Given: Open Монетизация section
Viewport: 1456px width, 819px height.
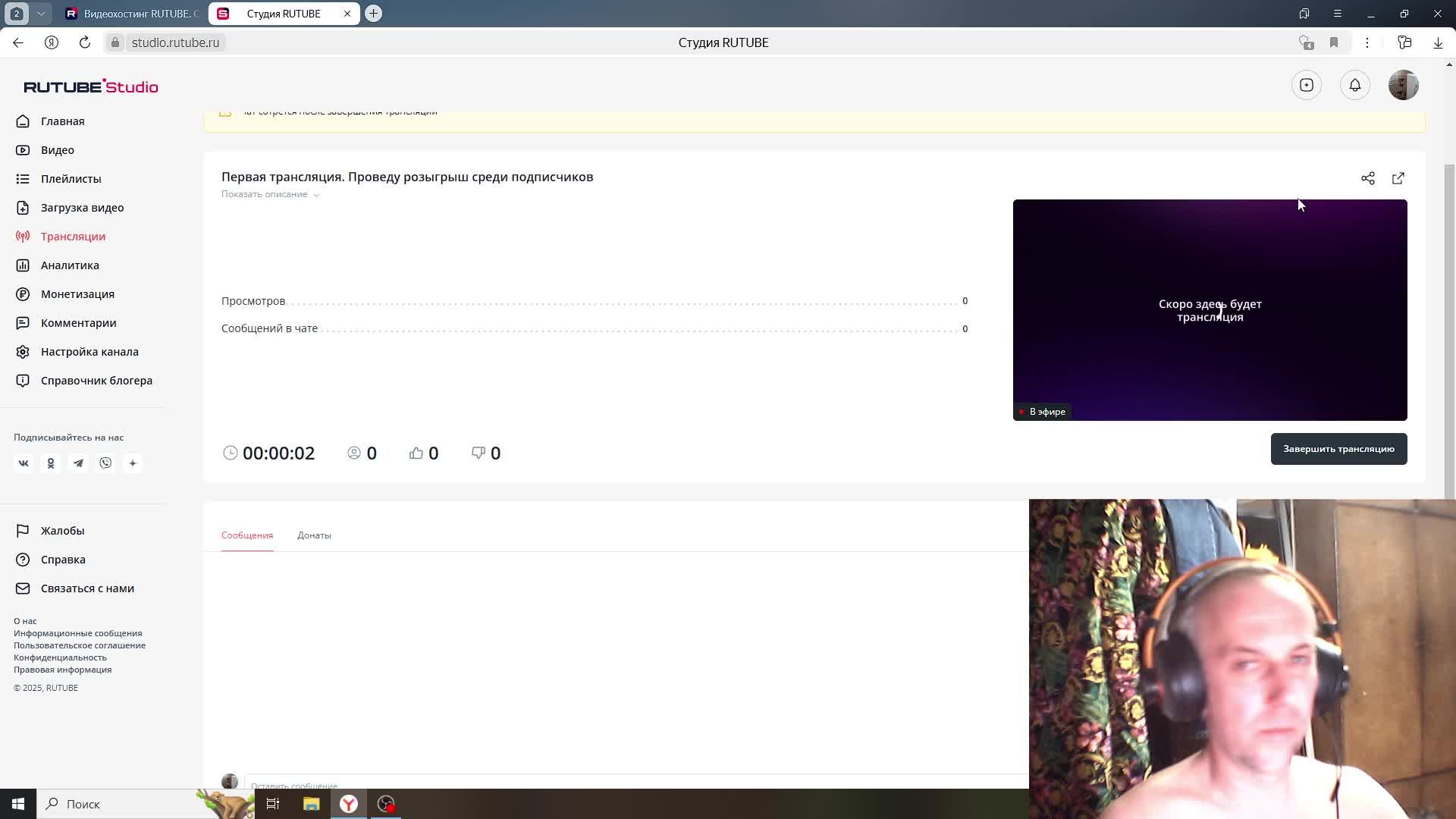Looking at the screenshot, I should tap(77, 294).
